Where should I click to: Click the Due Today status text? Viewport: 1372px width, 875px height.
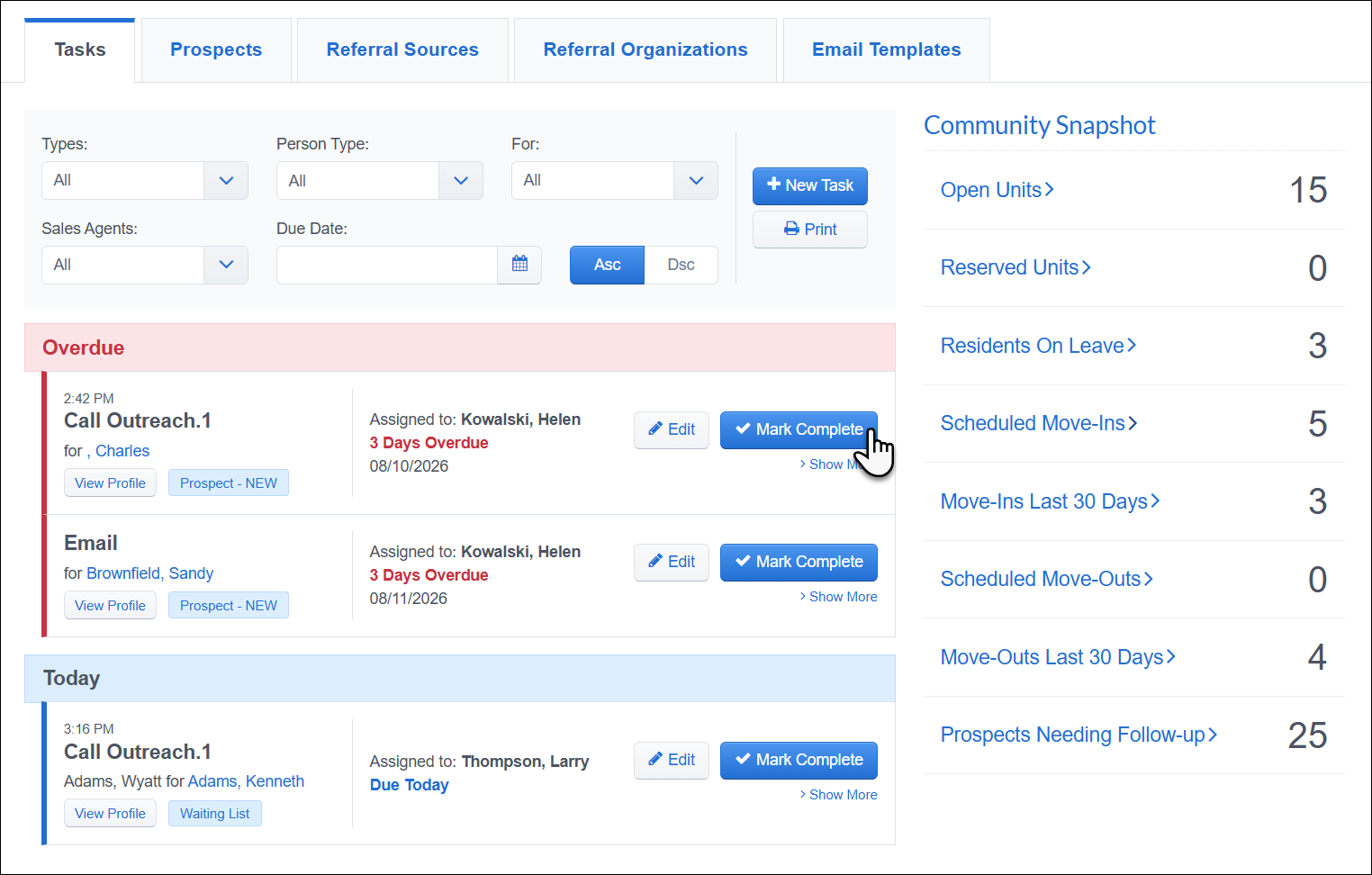click(x=410, y=785)
